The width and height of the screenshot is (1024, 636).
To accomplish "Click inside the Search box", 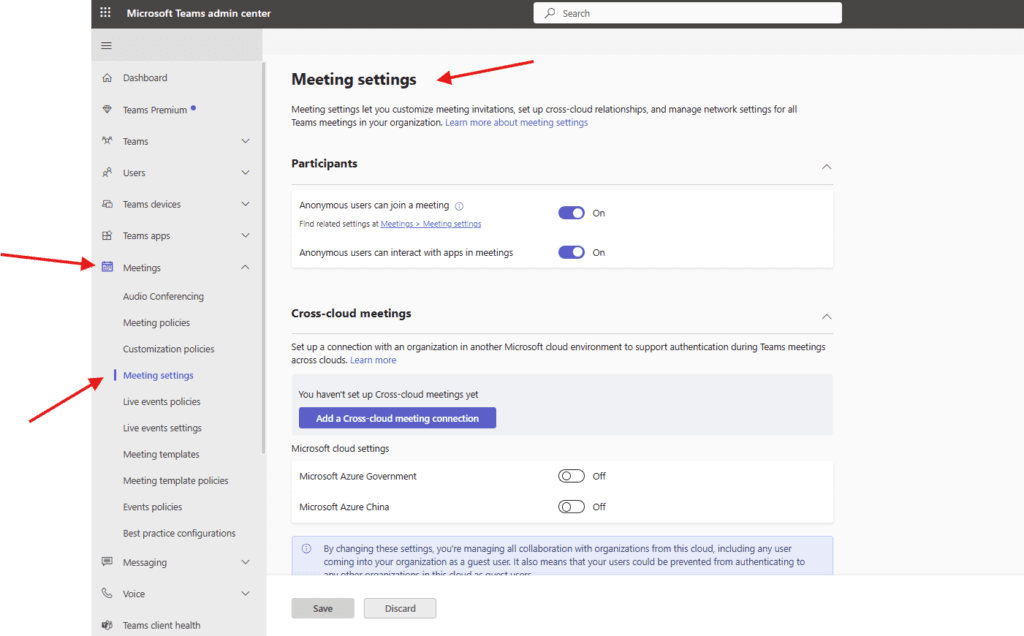I will (x=688, y=13).
